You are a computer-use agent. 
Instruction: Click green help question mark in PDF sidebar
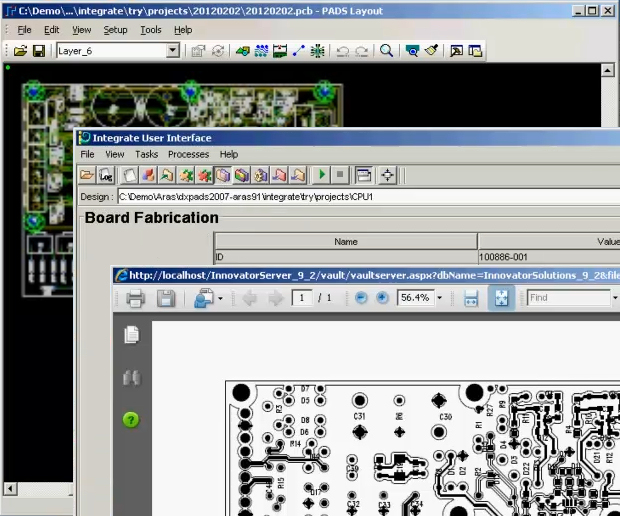131,420
